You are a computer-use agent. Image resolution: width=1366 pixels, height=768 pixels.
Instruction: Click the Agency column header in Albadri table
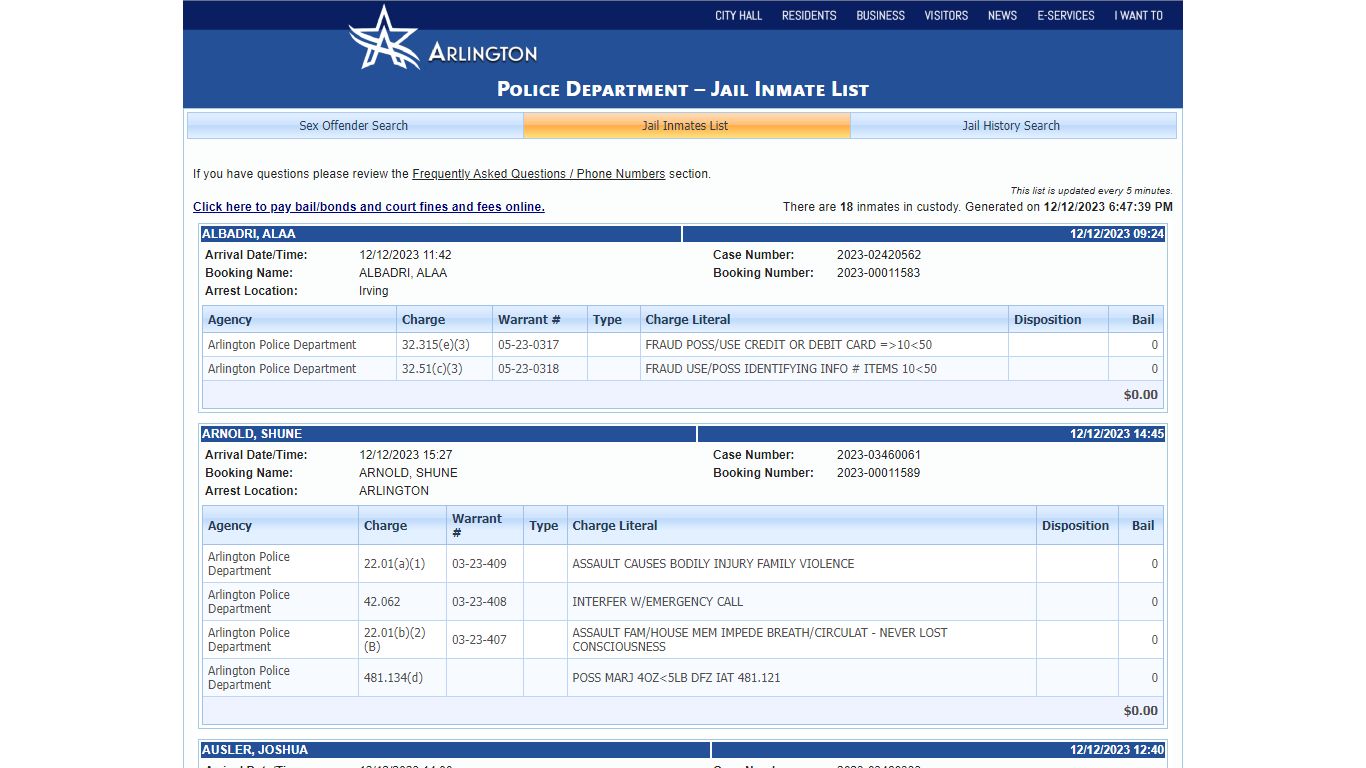pos(299,320)
